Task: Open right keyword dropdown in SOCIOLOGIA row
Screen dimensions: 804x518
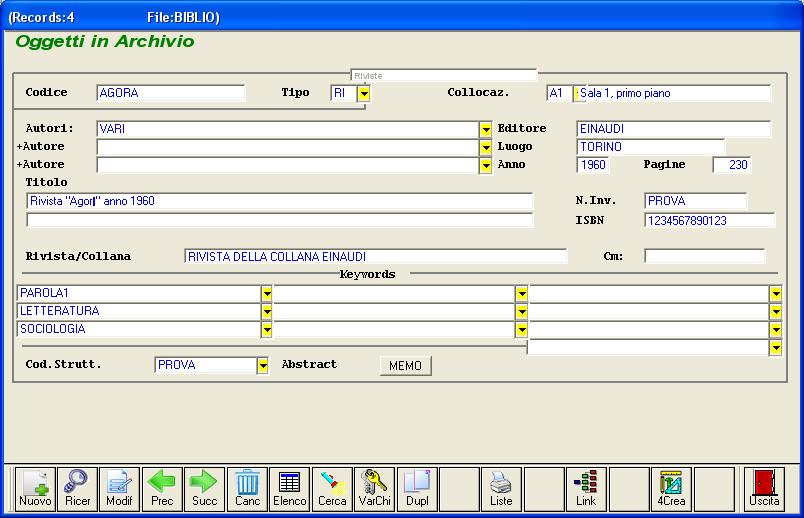Action: 776,329
